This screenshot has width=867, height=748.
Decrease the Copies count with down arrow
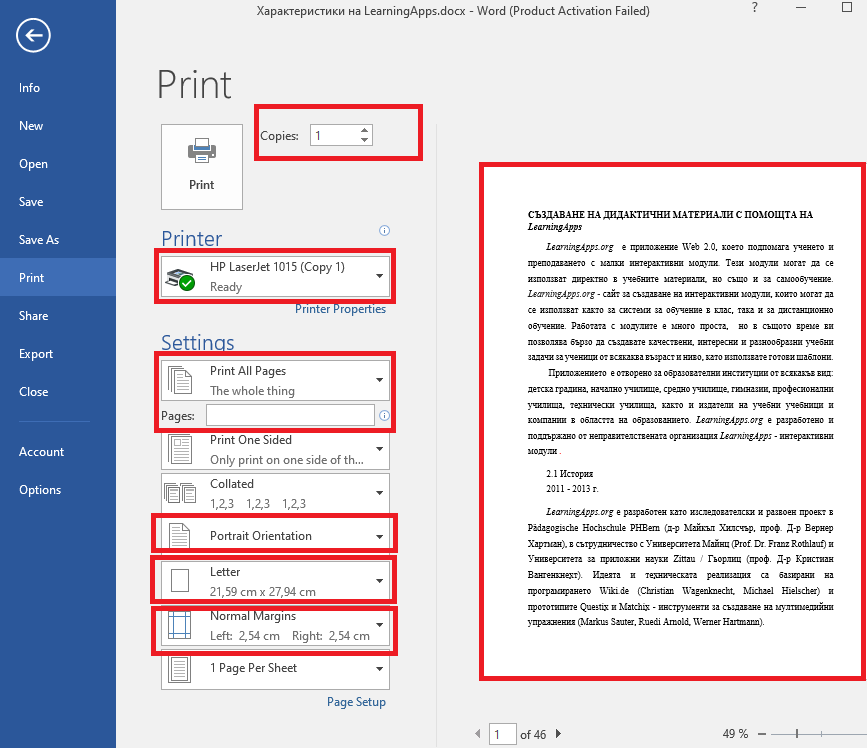point(364,140)
